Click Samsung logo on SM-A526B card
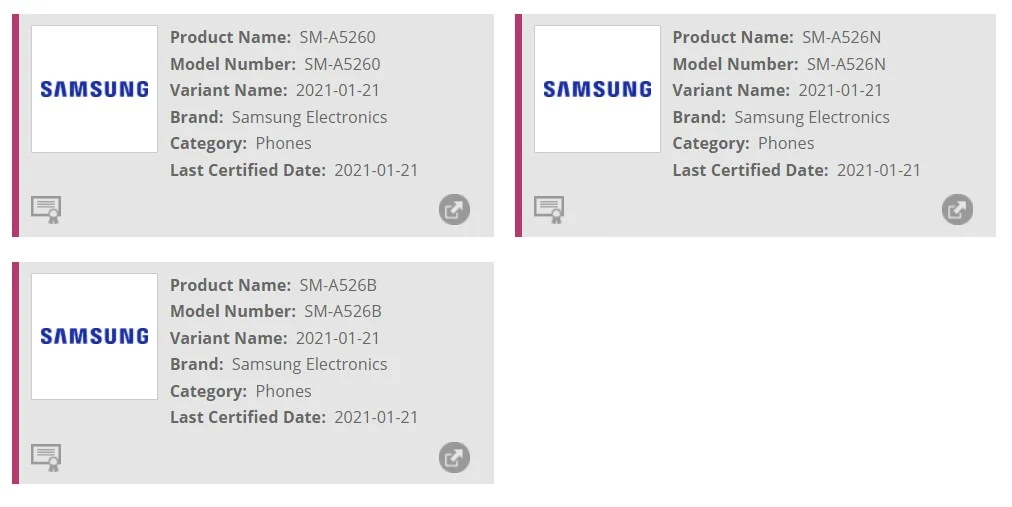The height and width of the screenshot is (507, 1012). point(94,336)
